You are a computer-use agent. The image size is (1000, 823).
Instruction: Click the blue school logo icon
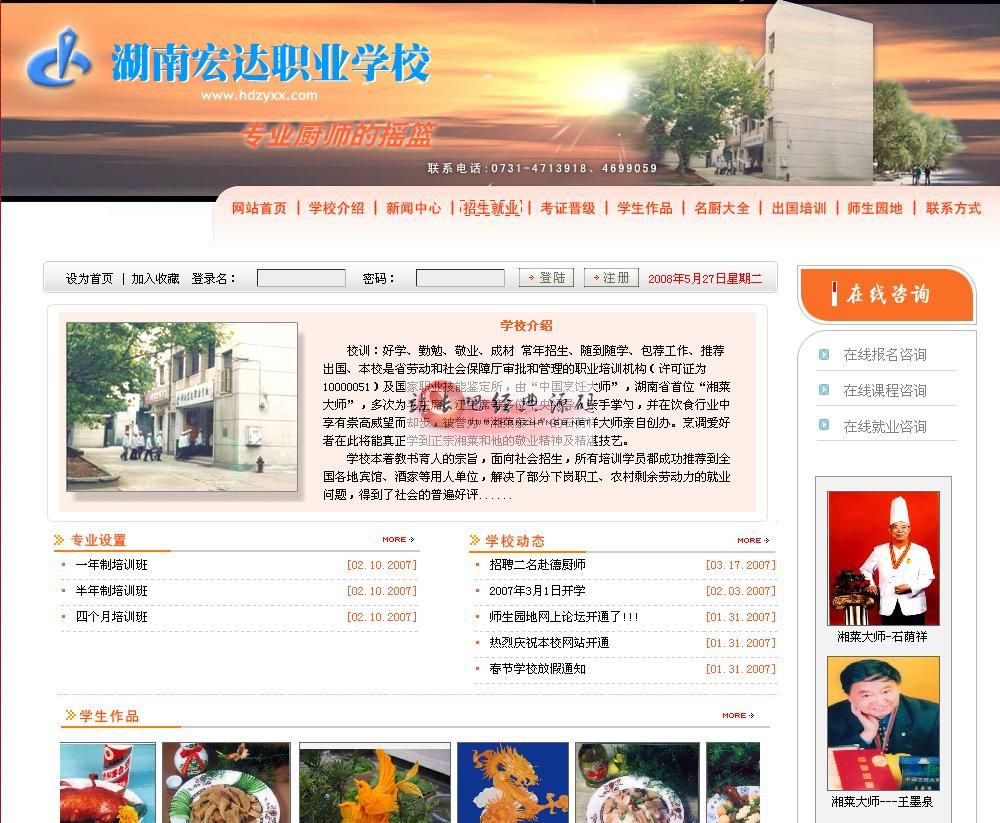point(60,58)
